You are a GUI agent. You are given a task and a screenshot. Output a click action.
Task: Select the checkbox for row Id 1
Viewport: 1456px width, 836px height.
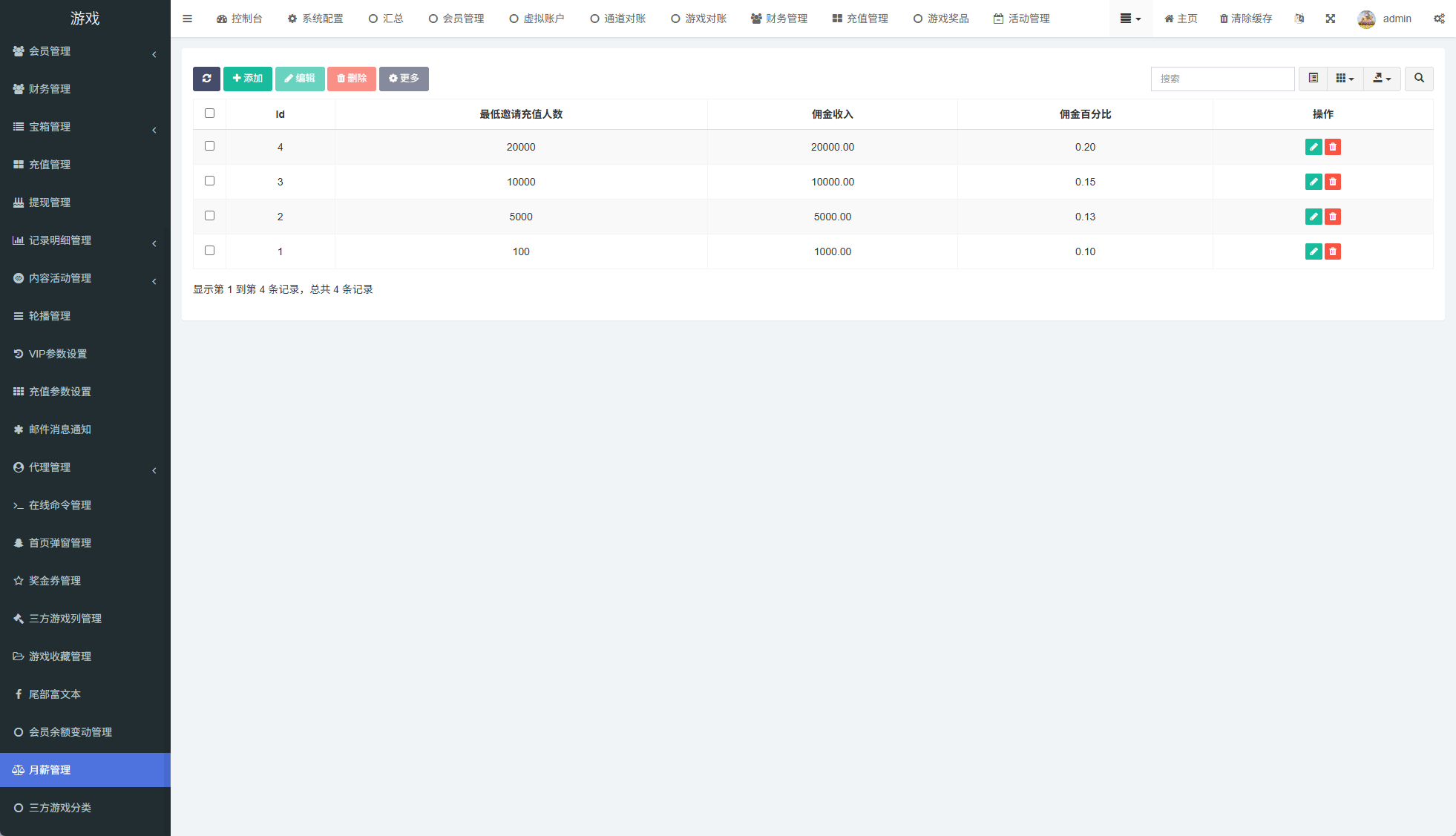pos(209,251)
